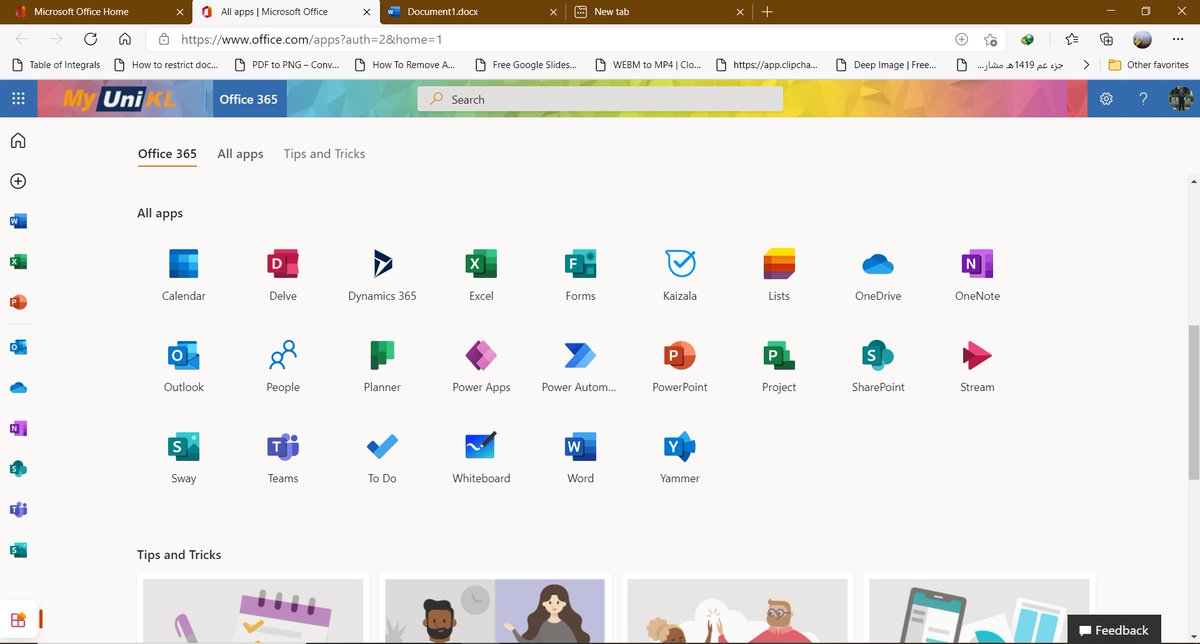Open Power Apps
Image resolution: width=1200 pixels, height=644 pixels.
click(x=481, y=365)
